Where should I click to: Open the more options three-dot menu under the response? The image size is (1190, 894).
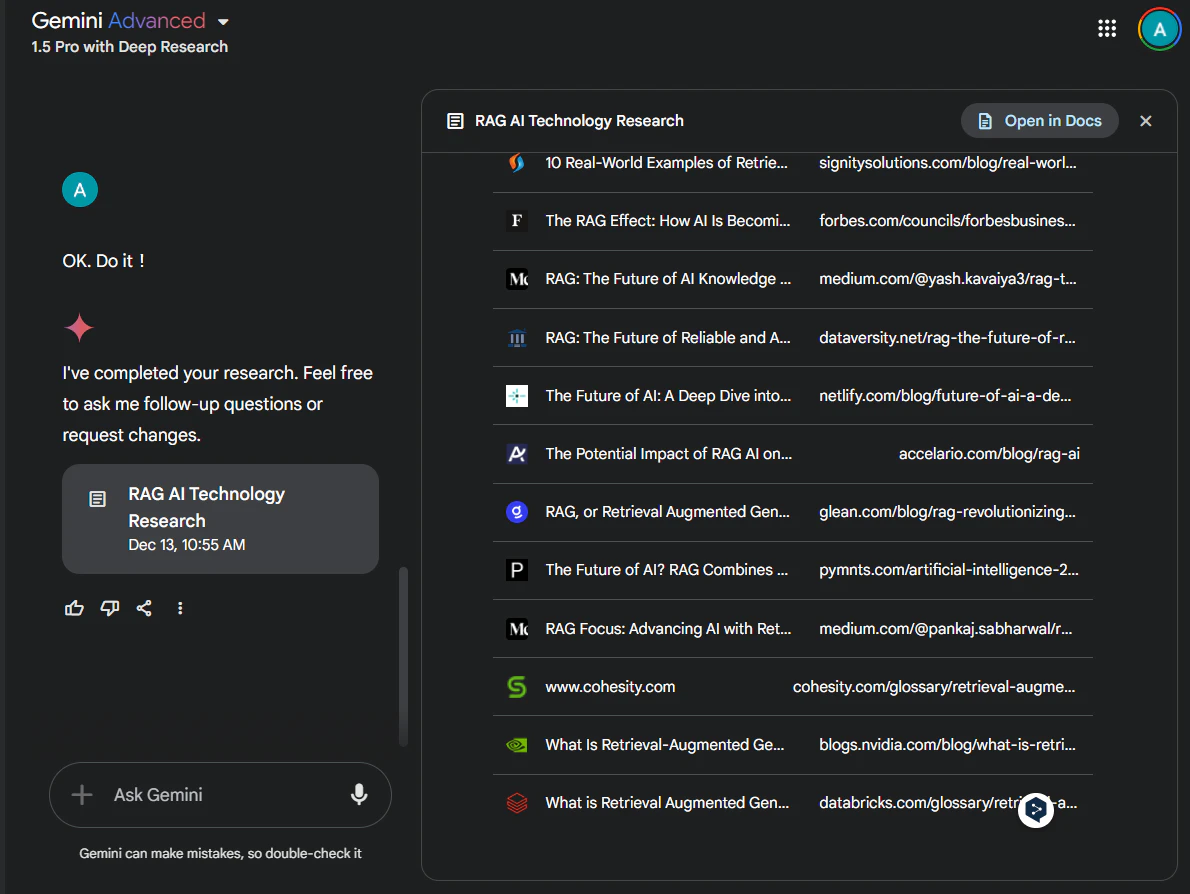point(180,608)
